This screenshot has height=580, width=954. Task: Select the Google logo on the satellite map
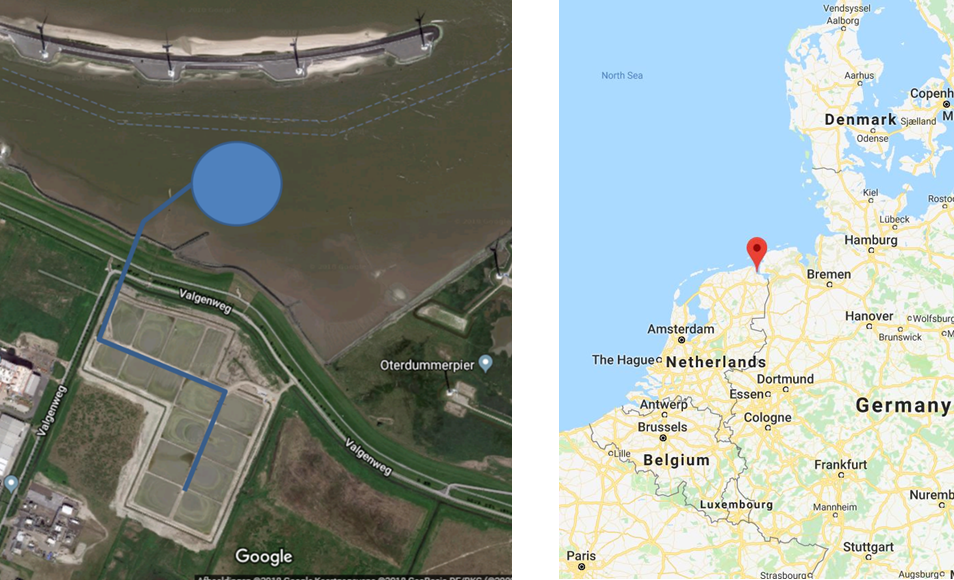tap(264, 556)
